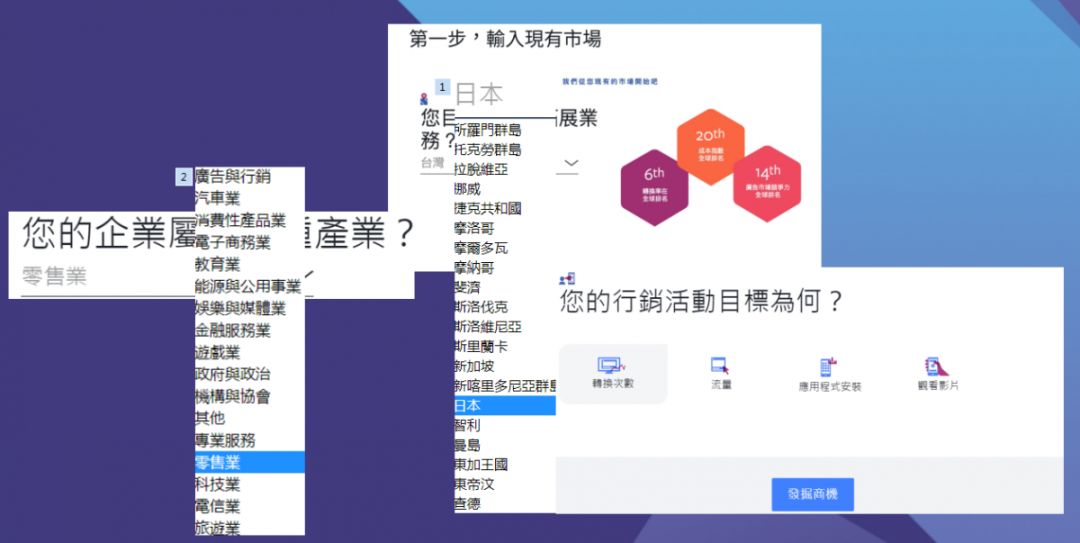This screenshot has height=543, width=1080.
Task: Select the 觀看影片 video views icon
Action: point(936,367)
